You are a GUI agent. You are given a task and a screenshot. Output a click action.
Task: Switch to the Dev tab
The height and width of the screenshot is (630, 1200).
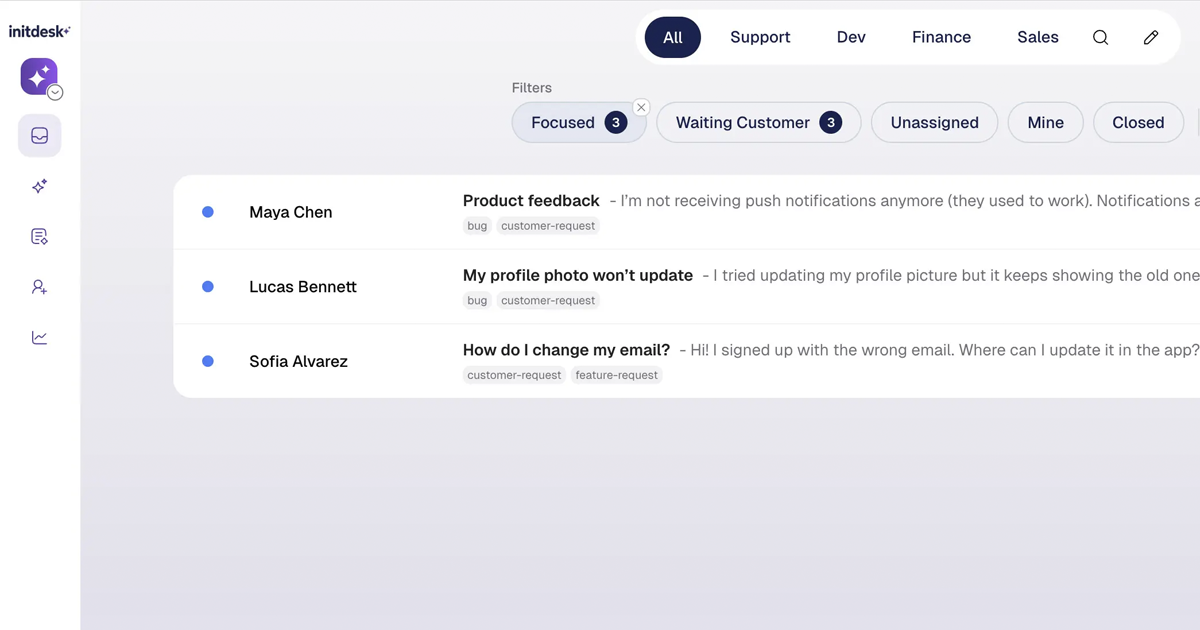pos(851,37)
